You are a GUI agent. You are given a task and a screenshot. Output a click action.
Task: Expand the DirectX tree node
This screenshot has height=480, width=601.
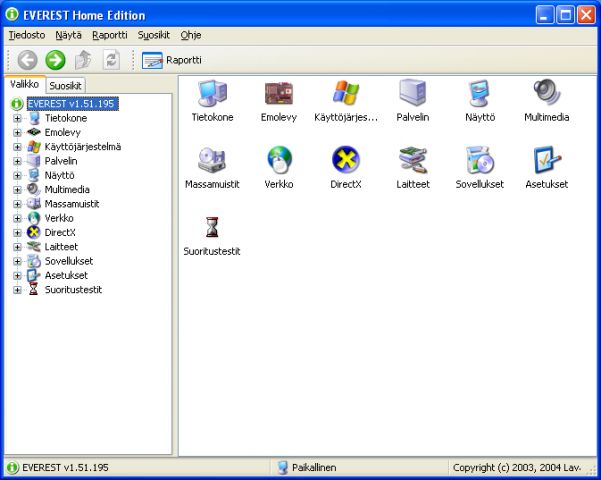click(x=17, y=233)
